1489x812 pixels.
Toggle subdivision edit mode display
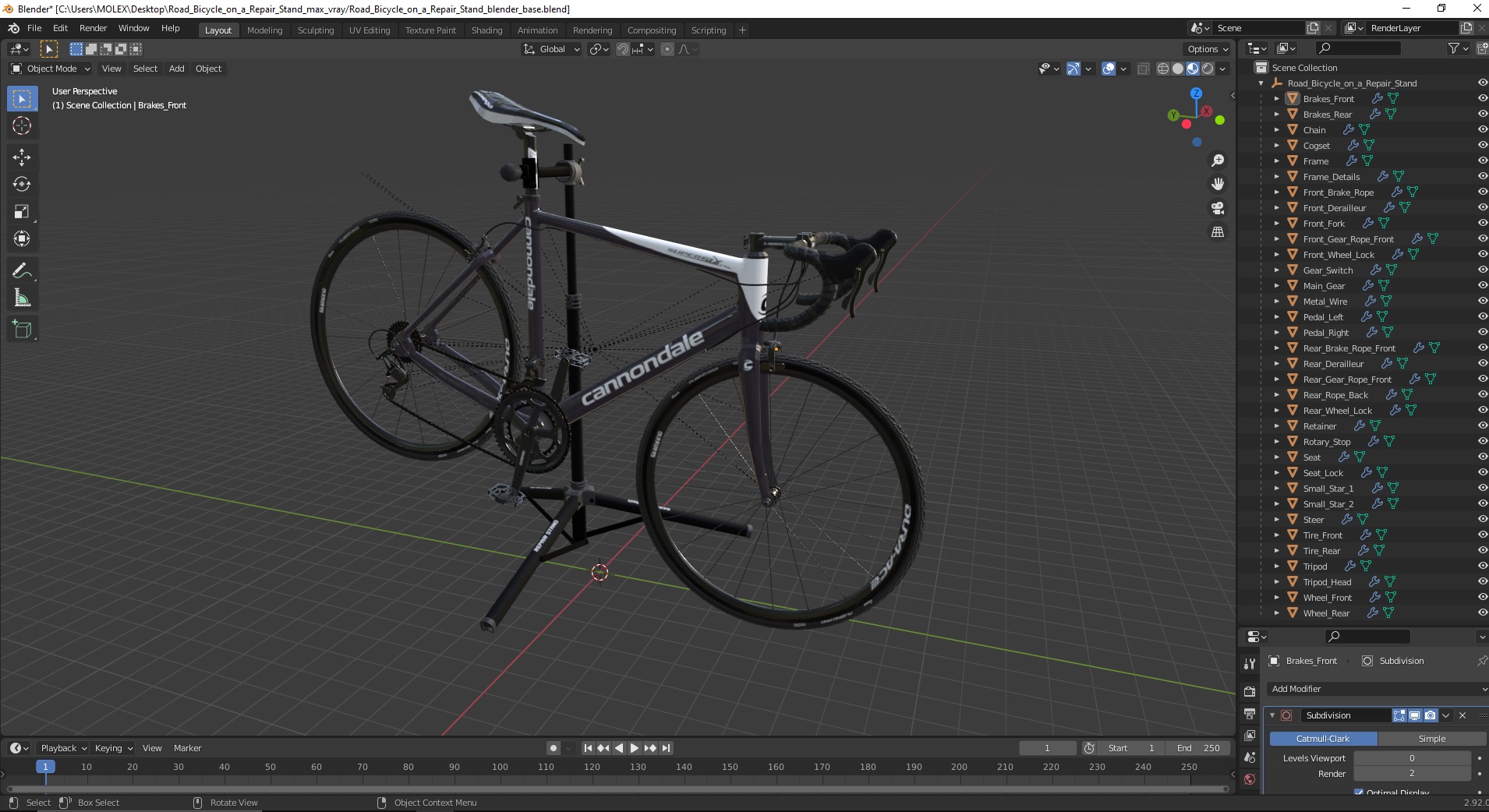(x=1399, y=715)
